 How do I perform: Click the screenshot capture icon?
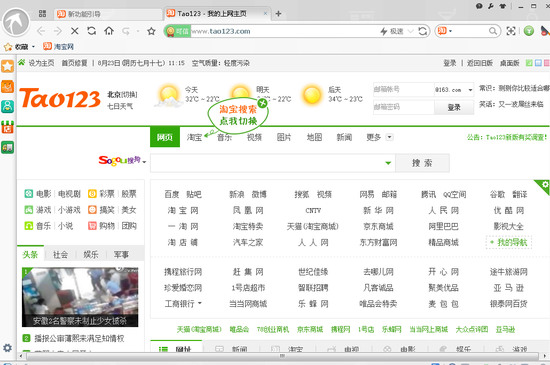(x=511, y=31)
